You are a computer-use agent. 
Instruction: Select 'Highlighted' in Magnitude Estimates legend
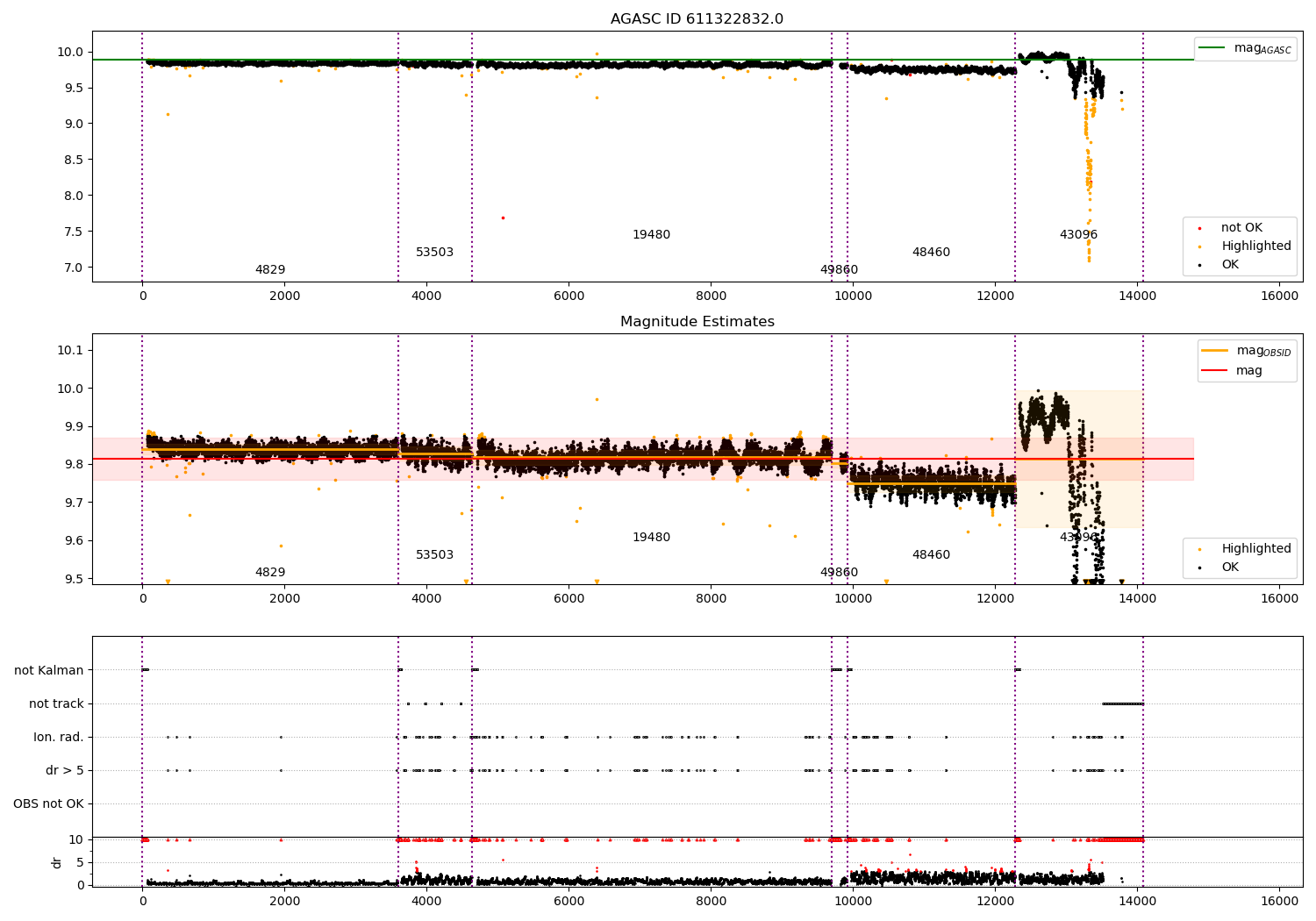click(1256, 549)
